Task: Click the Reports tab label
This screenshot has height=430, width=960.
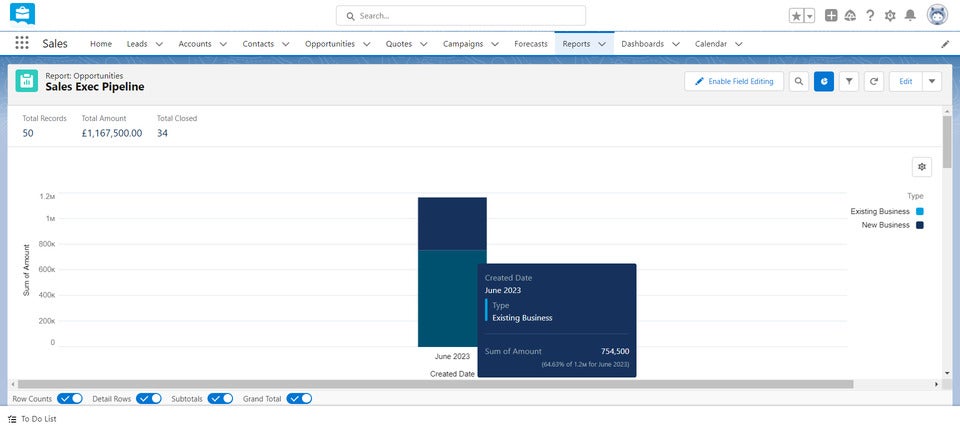Action: pos(576,44)
